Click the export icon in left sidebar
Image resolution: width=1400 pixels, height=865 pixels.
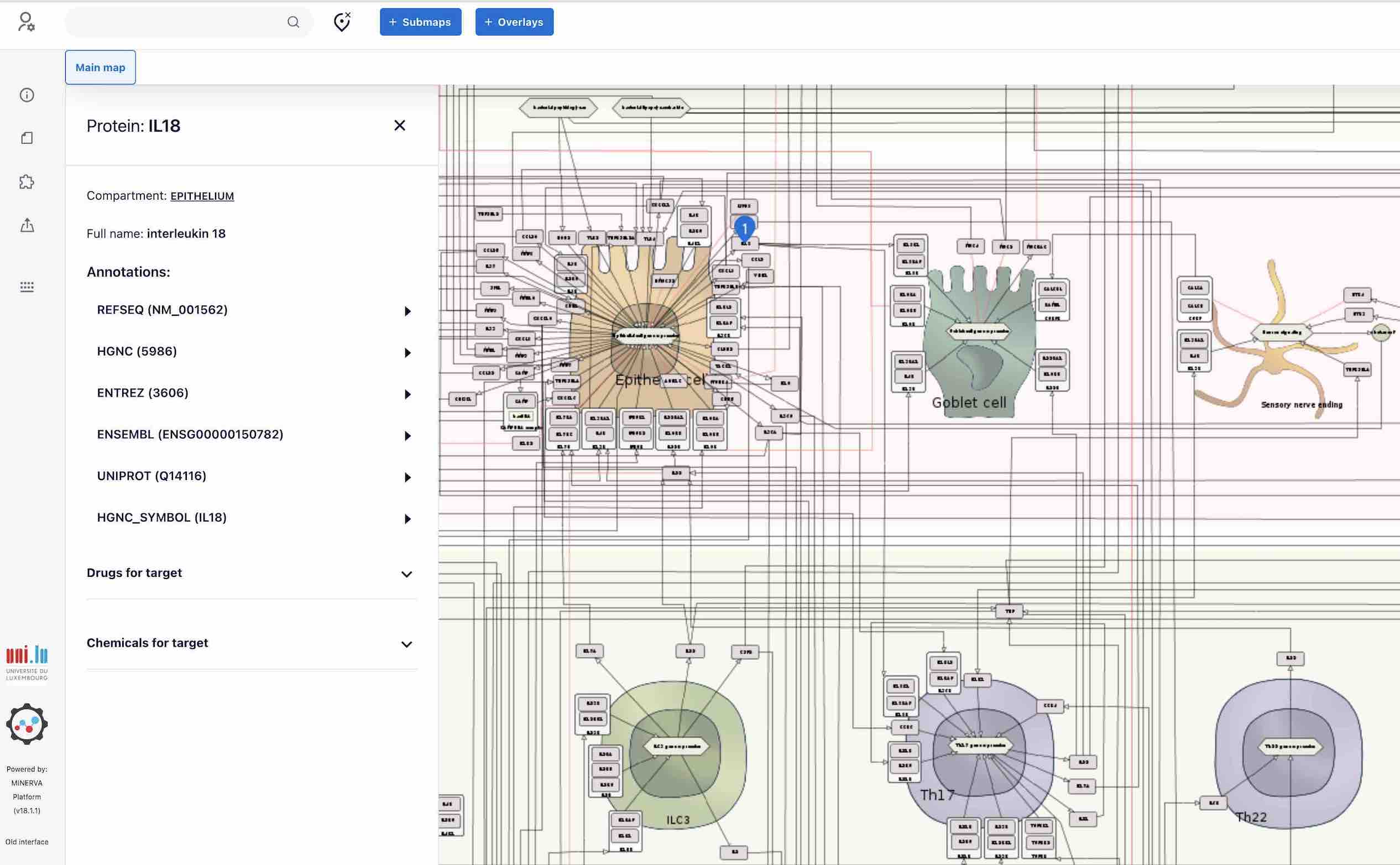coord(27,226)
